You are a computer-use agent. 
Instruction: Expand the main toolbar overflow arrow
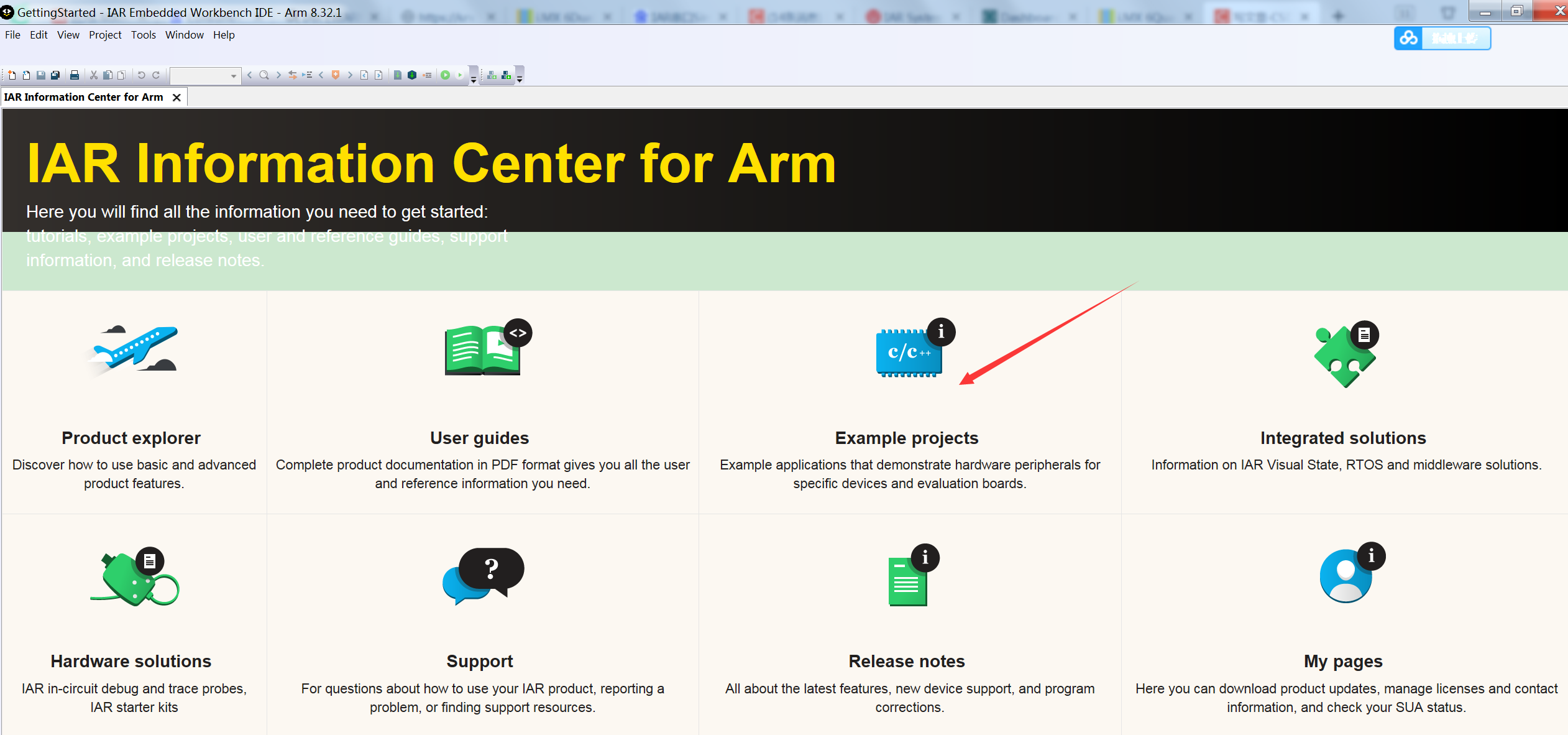click(x=474, y=80)
